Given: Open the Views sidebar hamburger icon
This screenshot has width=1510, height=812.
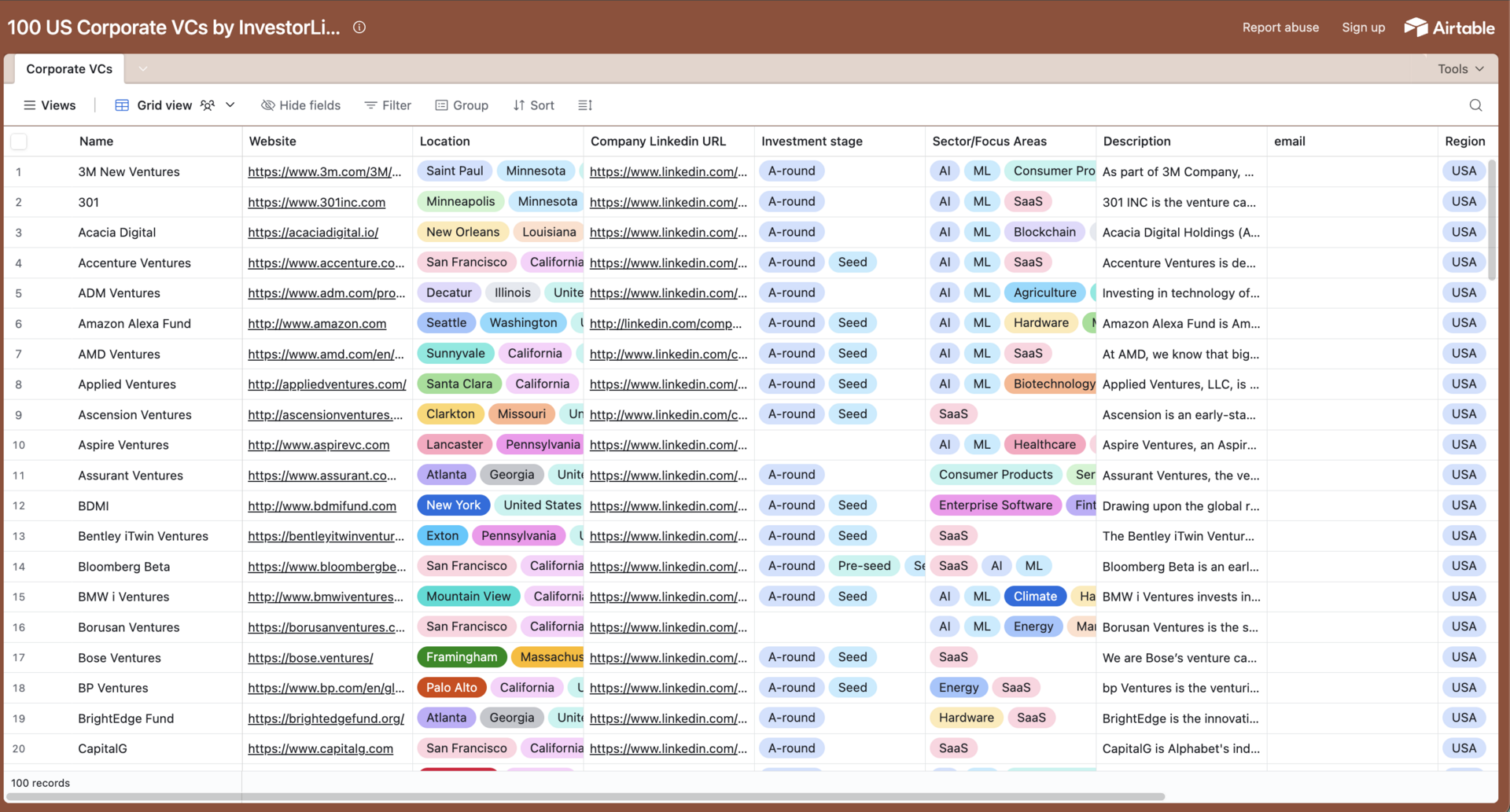Looking at the screenshot, I should [x=30, y=105].
